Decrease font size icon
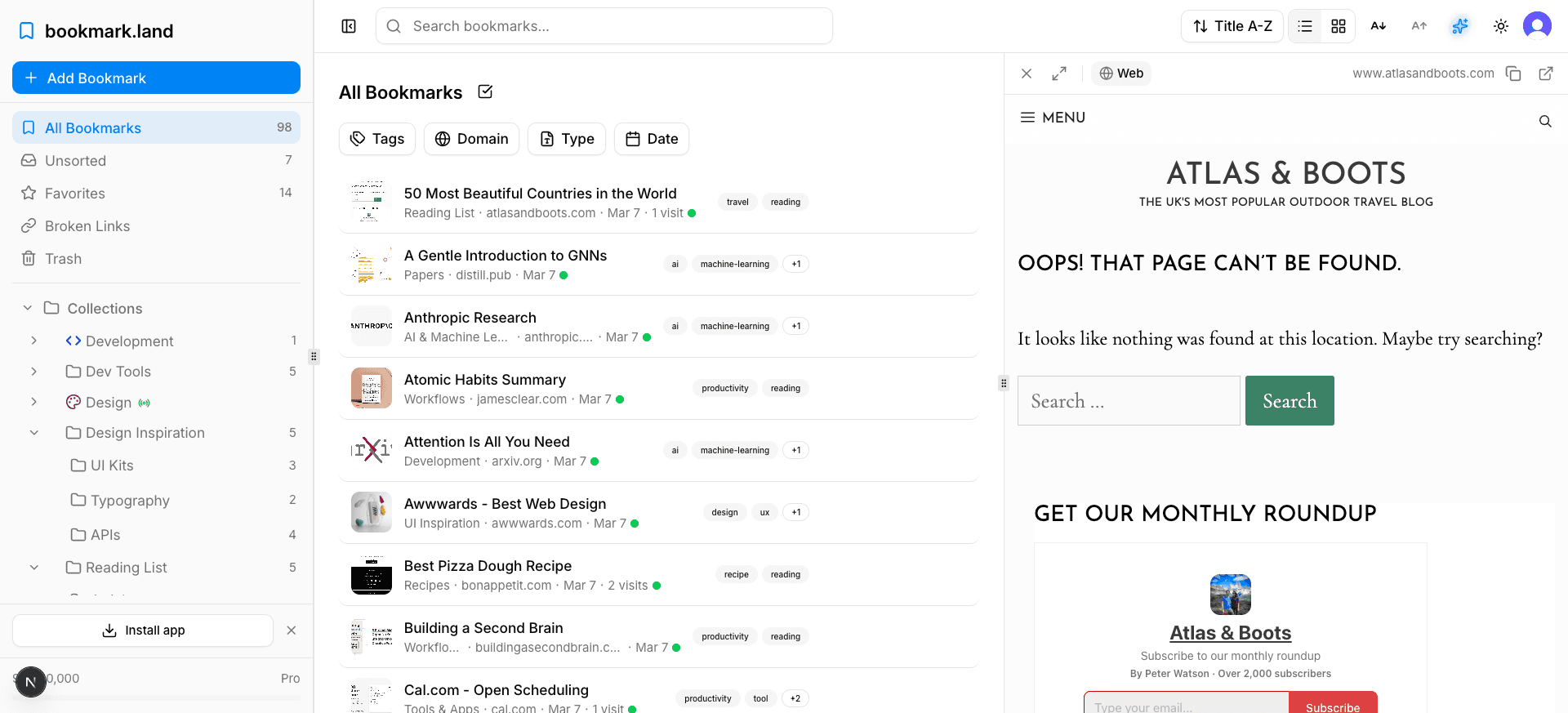This screenshot has width=1568, height=713. pyautogui.click(x=1379, y=26)
